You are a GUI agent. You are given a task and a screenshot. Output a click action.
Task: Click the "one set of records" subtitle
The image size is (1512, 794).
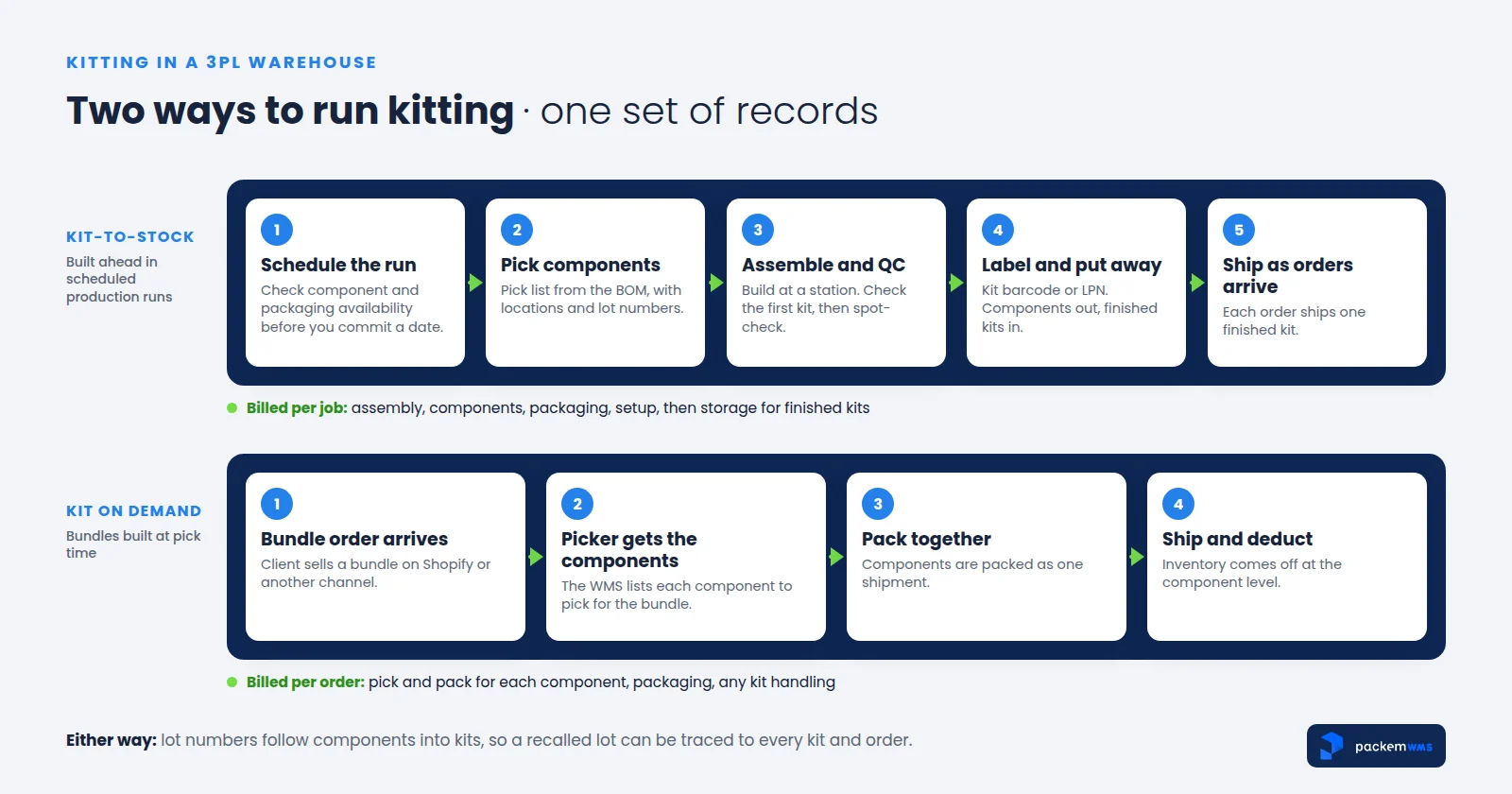pyautogui.click(x=709, y=111)
